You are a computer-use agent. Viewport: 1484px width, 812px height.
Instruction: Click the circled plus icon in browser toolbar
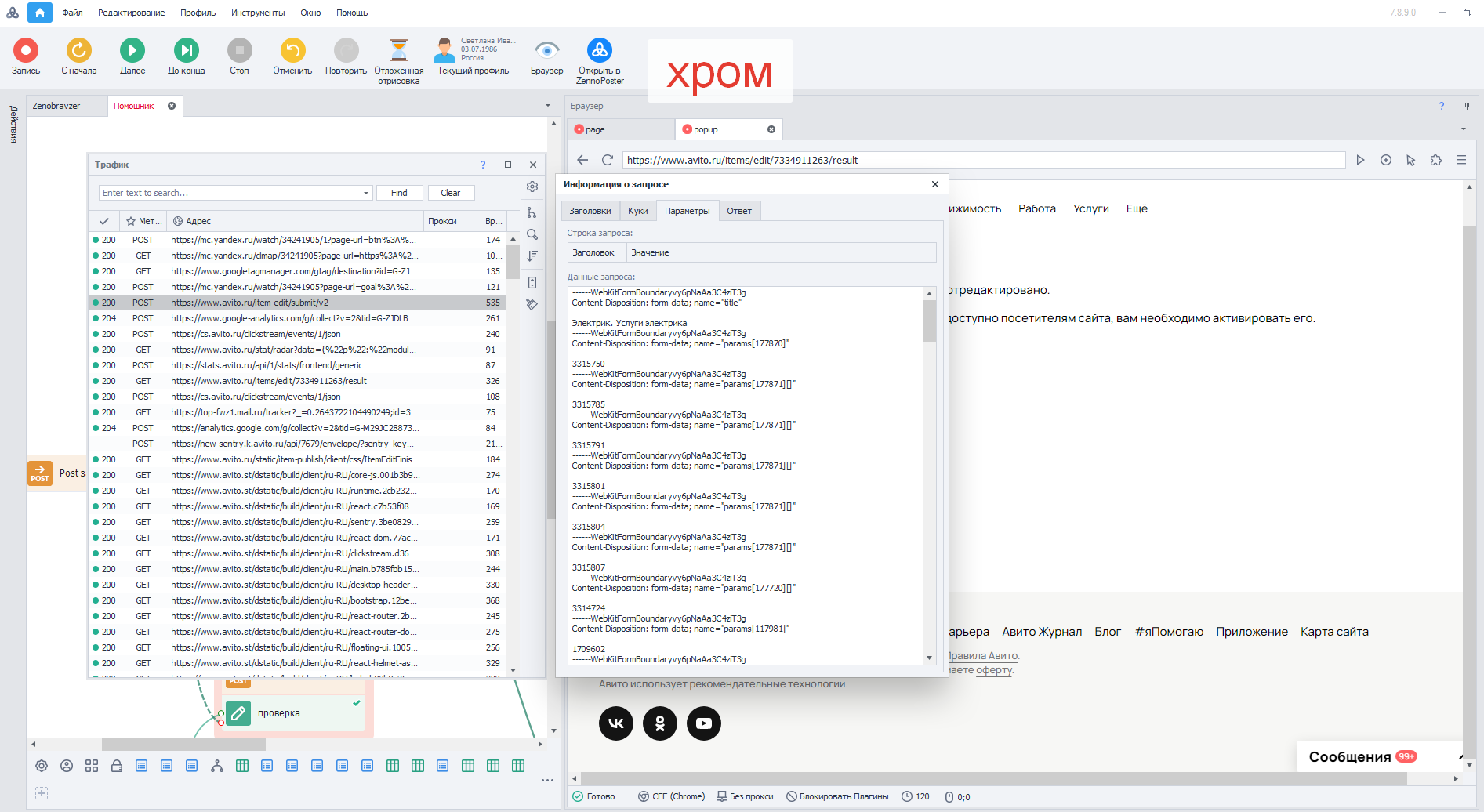[x=1386, y=160]
